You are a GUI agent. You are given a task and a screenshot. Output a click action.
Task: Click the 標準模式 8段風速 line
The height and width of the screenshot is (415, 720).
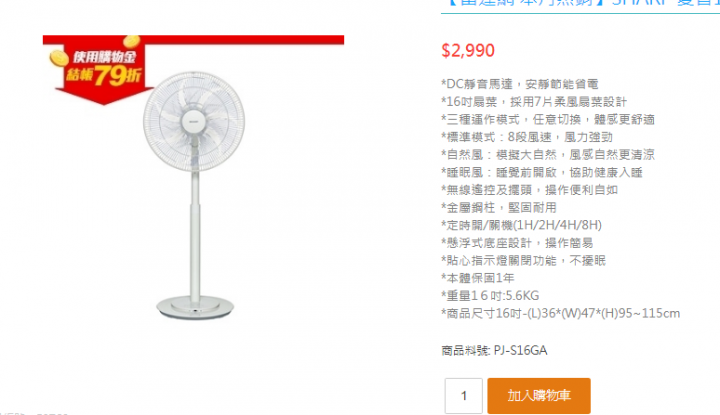click(527, 137)
